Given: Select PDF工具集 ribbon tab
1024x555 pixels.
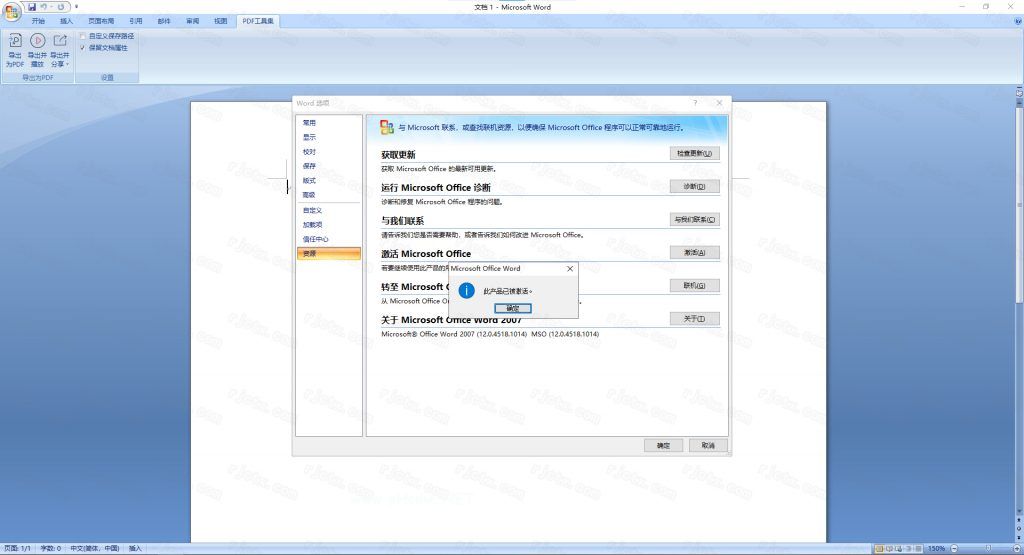Looking at the screenshot, I should pos(258,21).
